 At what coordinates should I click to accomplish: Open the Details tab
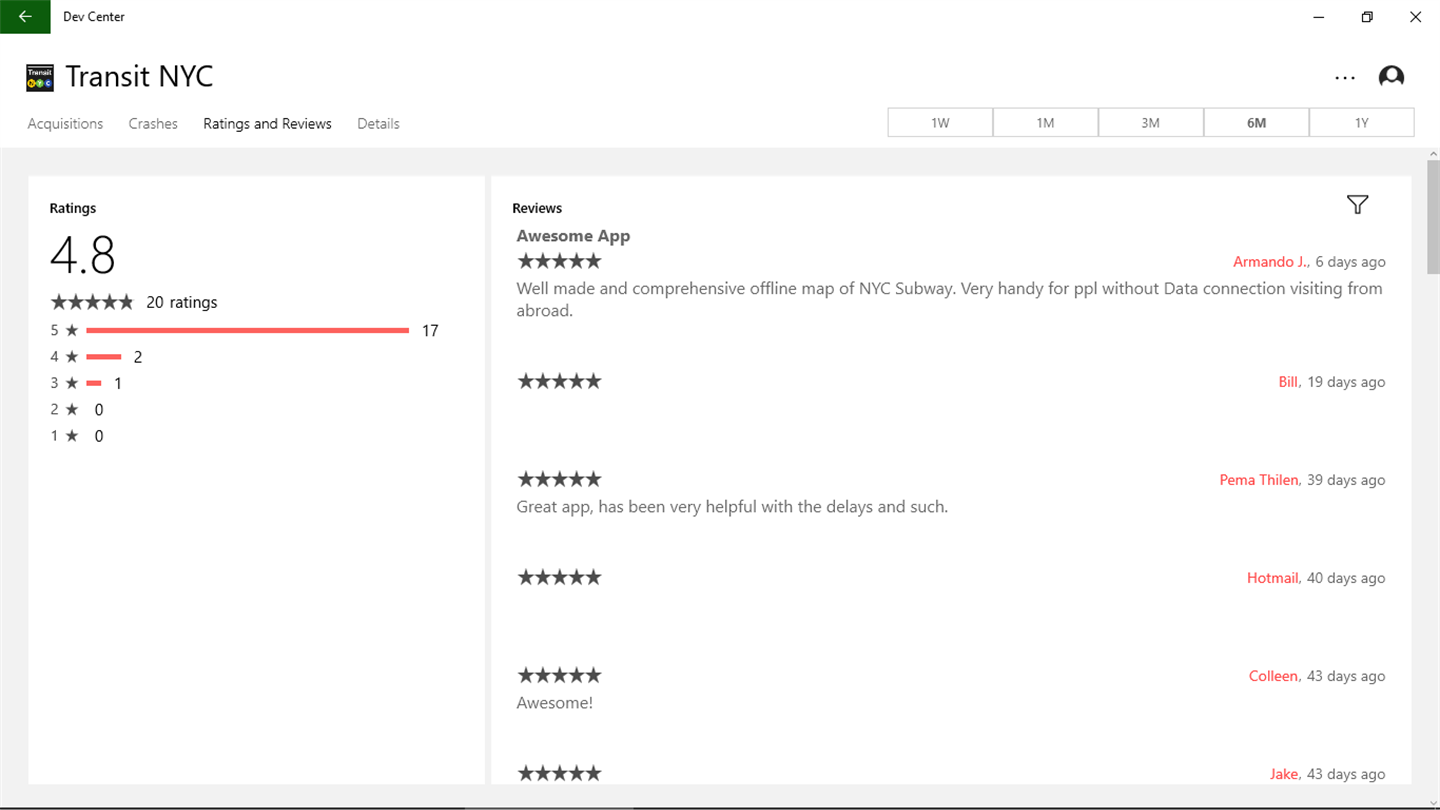coord(378,124)
